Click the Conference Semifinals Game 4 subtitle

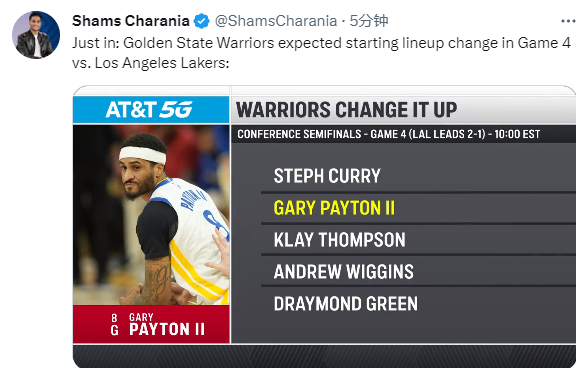[389, 134]
